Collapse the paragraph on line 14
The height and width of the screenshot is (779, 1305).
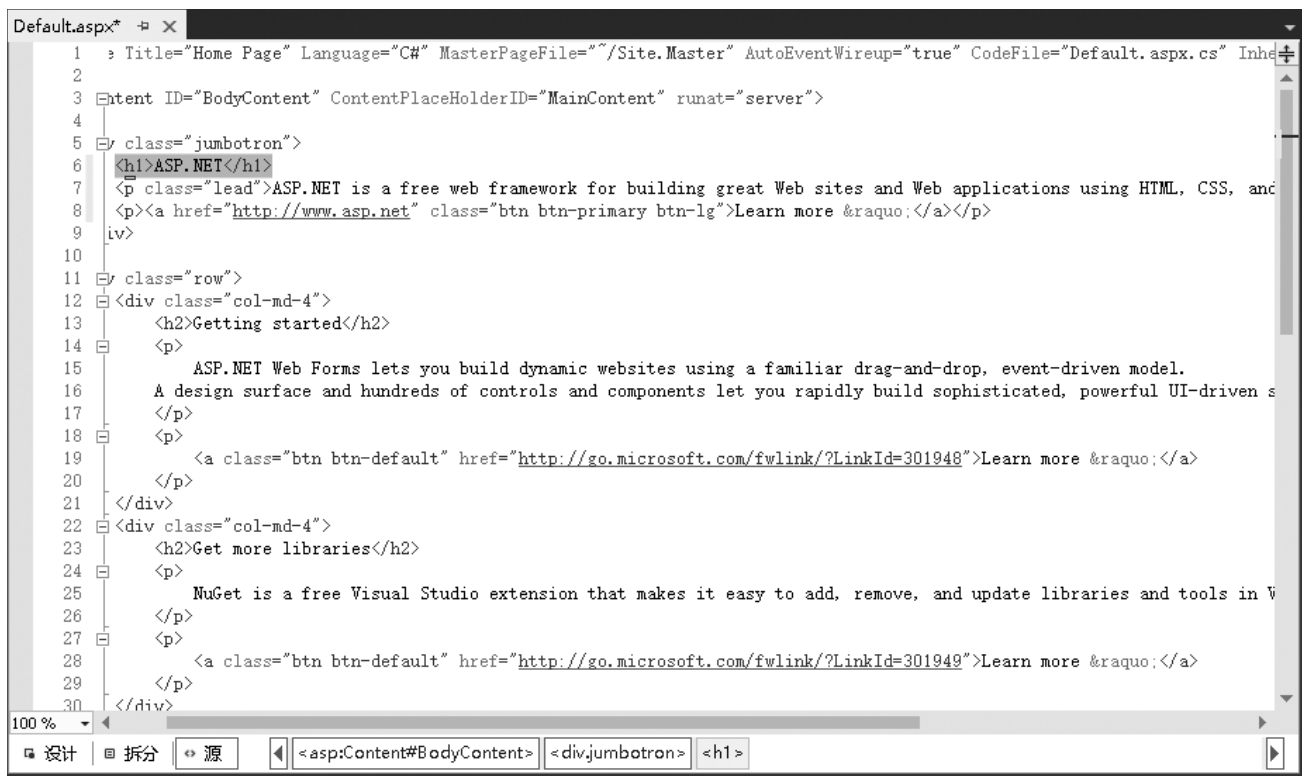tap(101, 346)
